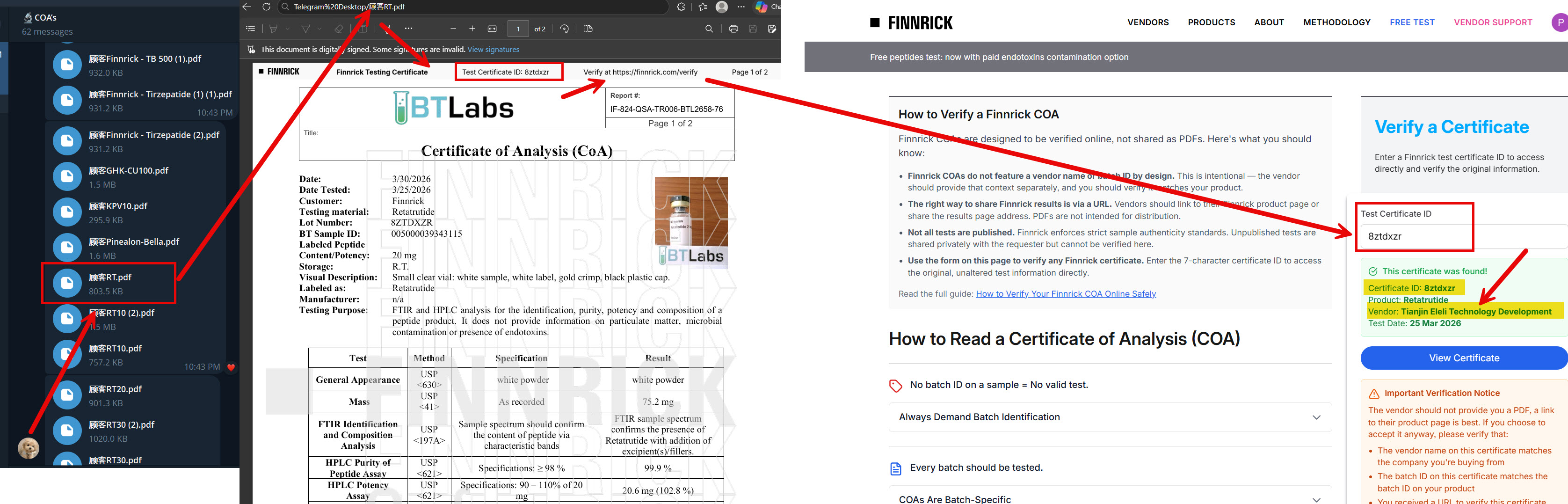This screenshot has width=1568, height=504.
Task: Print the PDF document
Action: click(733, 29)
